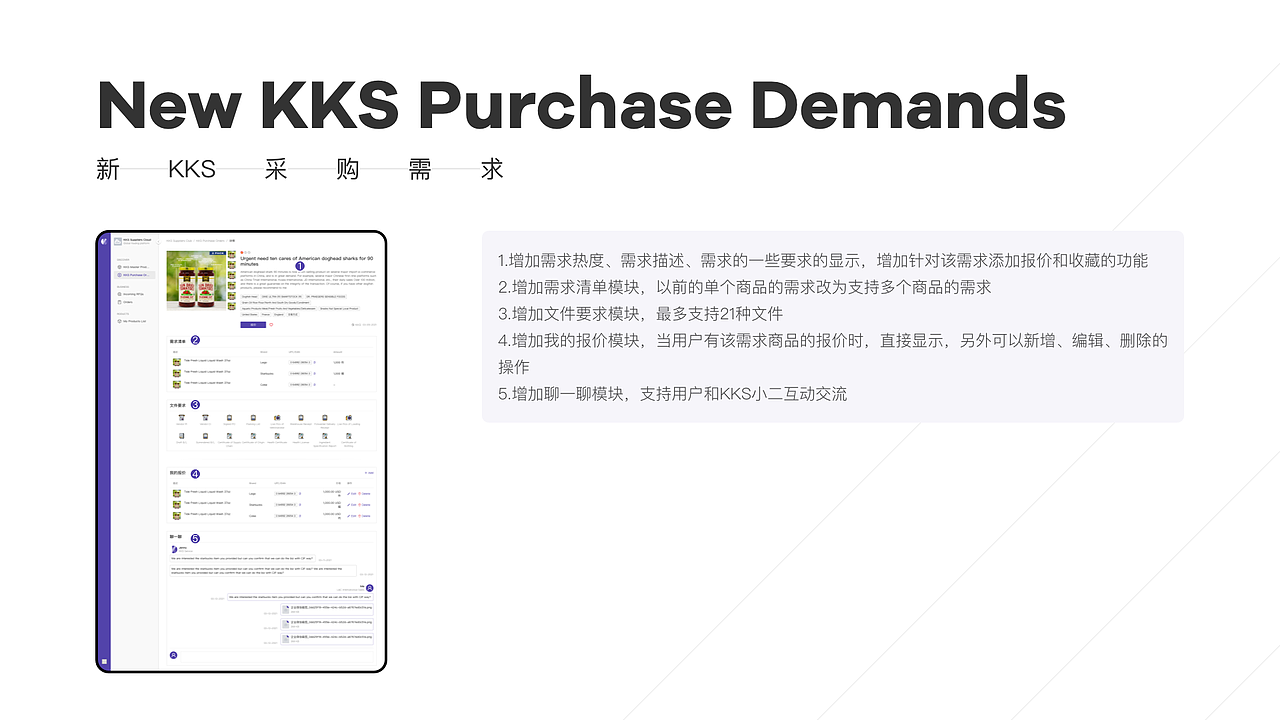Click the white square icon at sidebar bottom

(104, 662)
